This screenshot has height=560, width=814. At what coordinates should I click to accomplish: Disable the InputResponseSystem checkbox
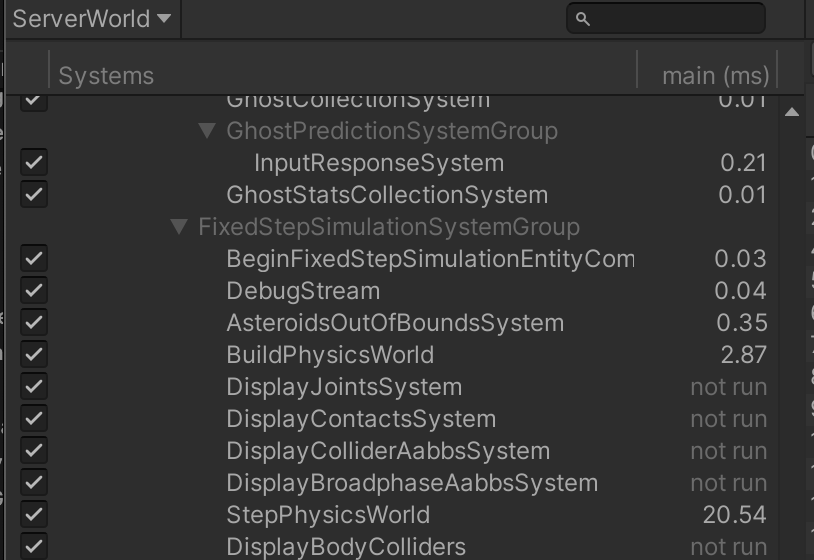[34, 163]
